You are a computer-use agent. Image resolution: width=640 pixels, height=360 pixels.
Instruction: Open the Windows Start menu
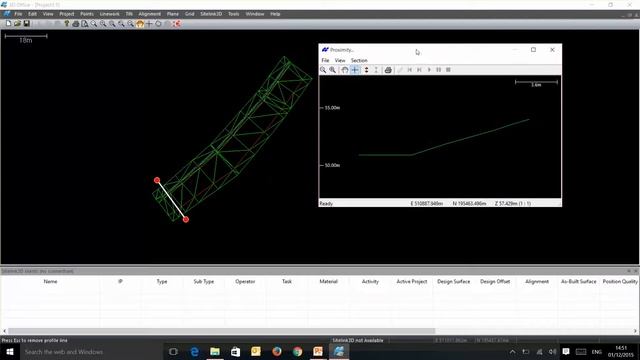(10, 351)
